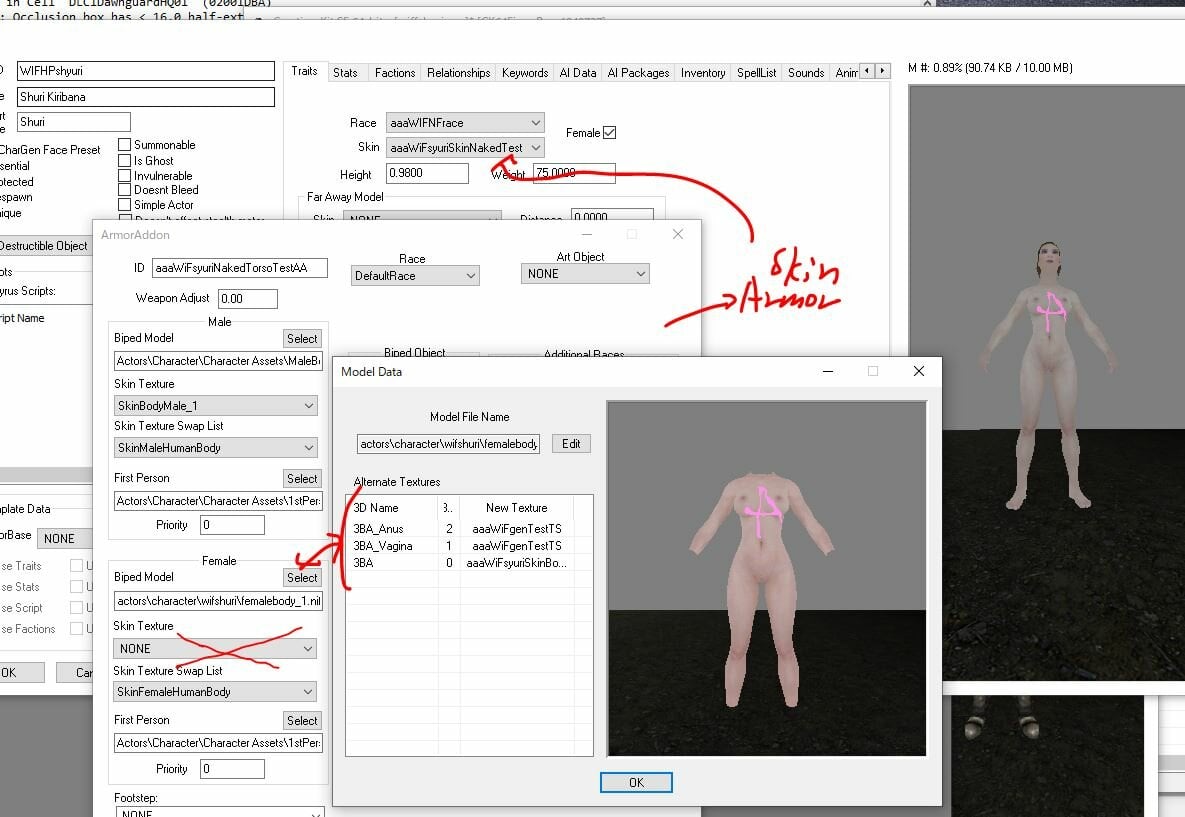Switch to the Stats tab
This screenshot has width=1185, height=817.
tap(345, 73)
